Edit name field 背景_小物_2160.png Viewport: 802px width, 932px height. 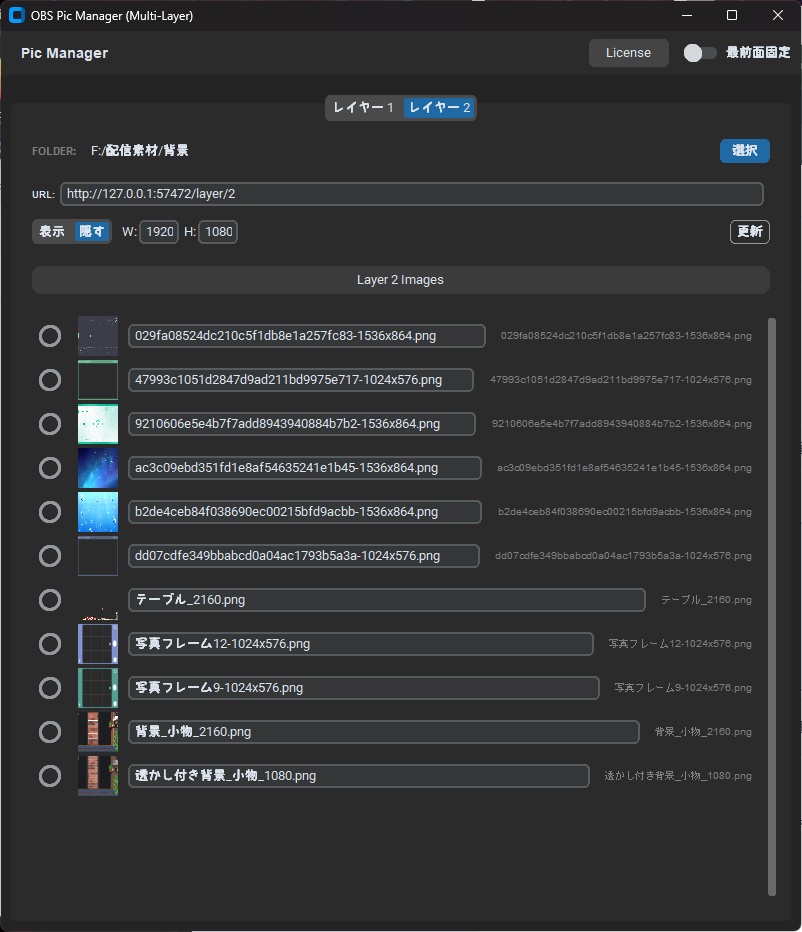(x=384, y=732)
